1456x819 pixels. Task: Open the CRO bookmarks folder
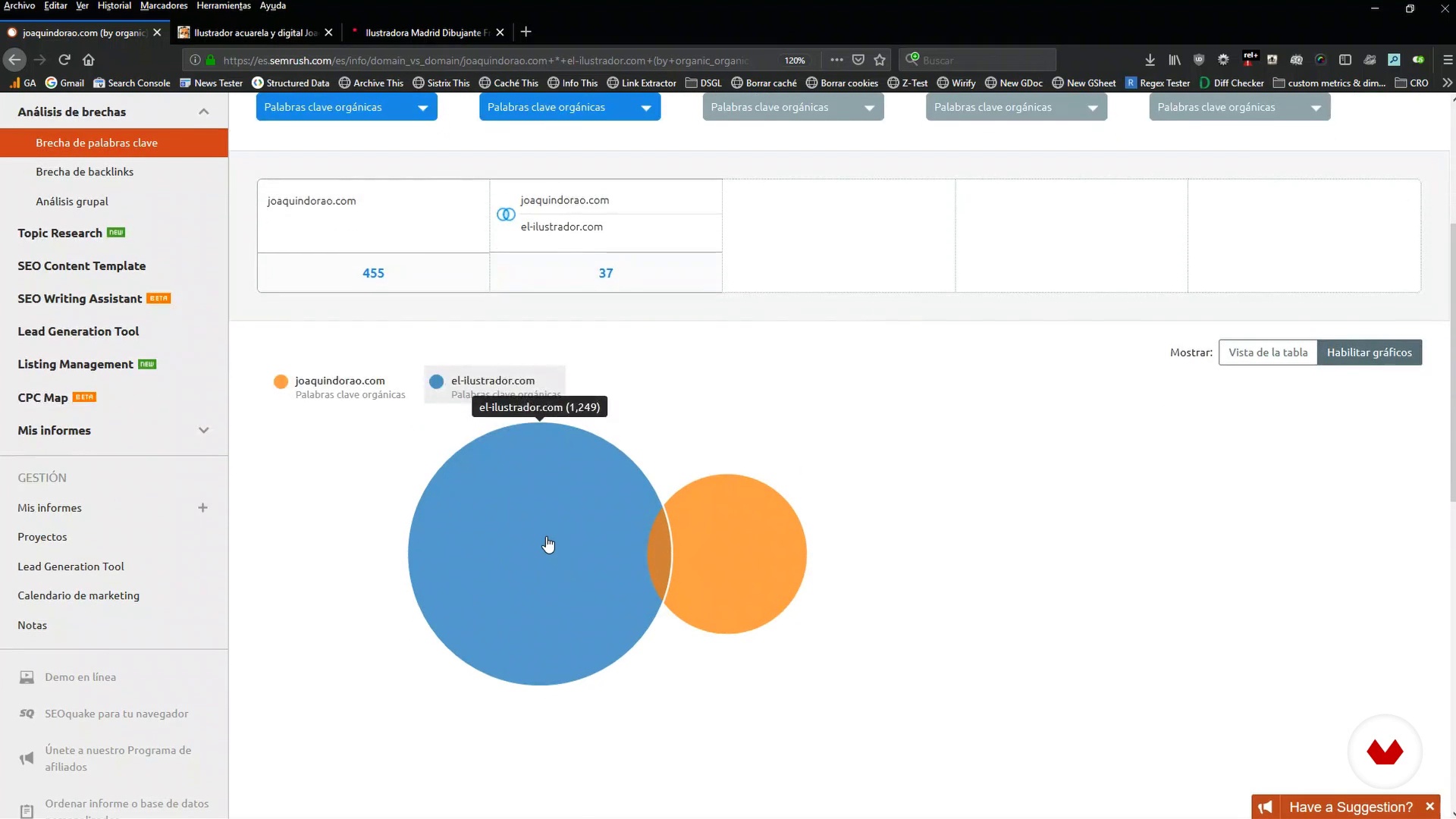coord(1411,83)
